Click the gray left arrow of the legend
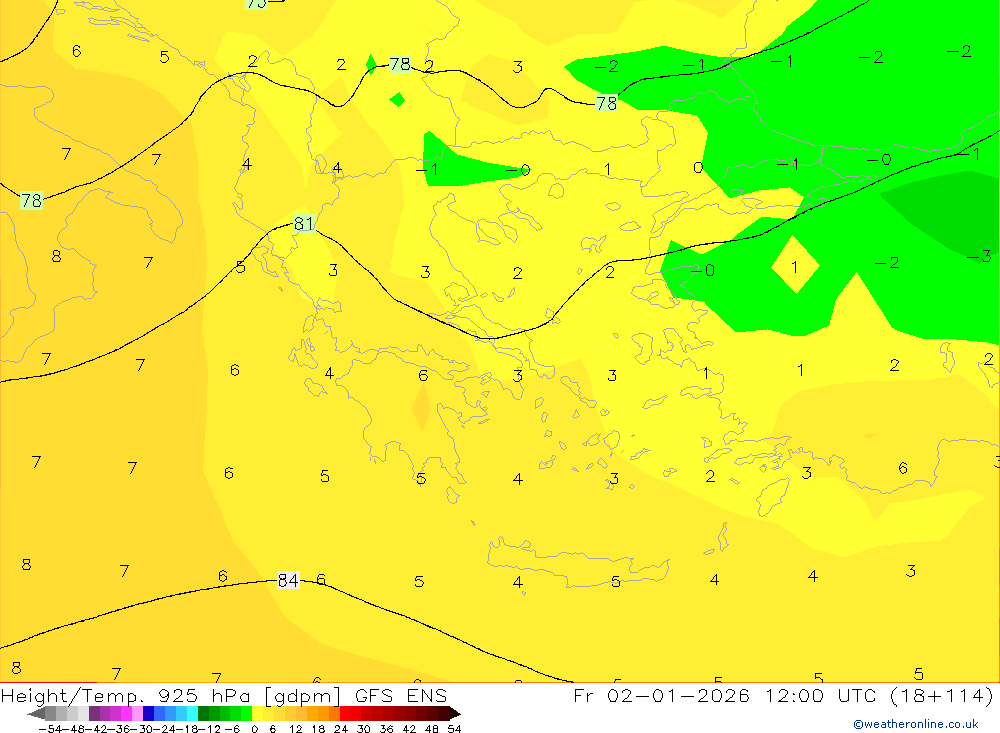Viewport: 1000px width, 733px height. [x=37, y=714]
